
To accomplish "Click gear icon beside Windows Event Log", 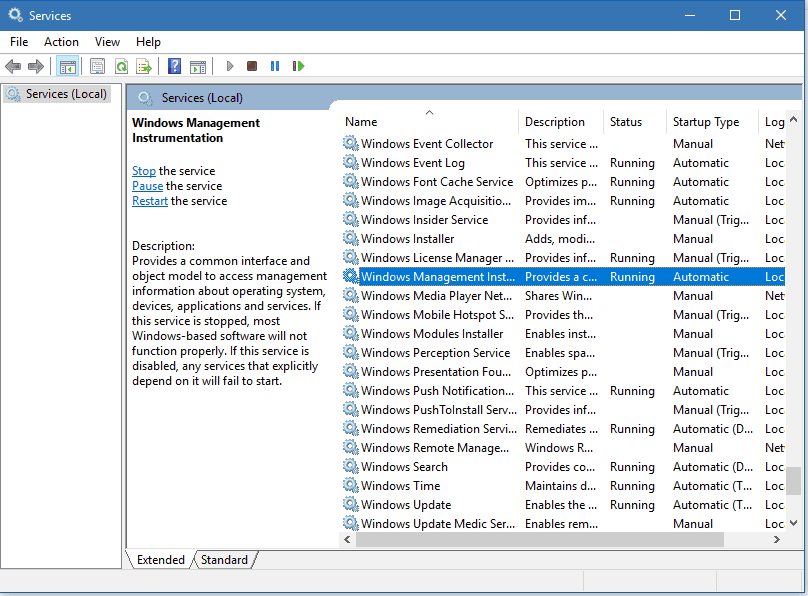I will tap(350, 162).
